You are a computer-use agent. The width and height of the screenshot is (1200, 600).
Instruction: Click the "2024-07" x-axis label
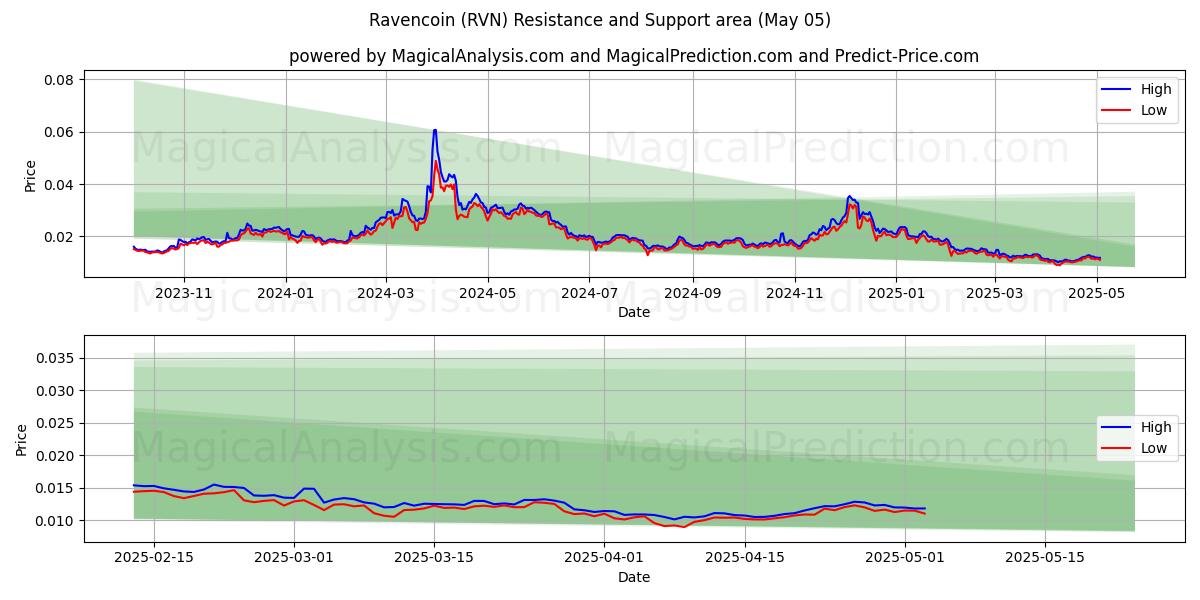point(590,293)
